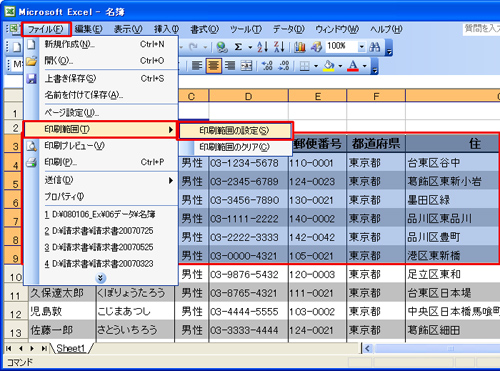The image size is (500, 371).
Task: Click Increase Decimal icon
Action: click(267, 66)
